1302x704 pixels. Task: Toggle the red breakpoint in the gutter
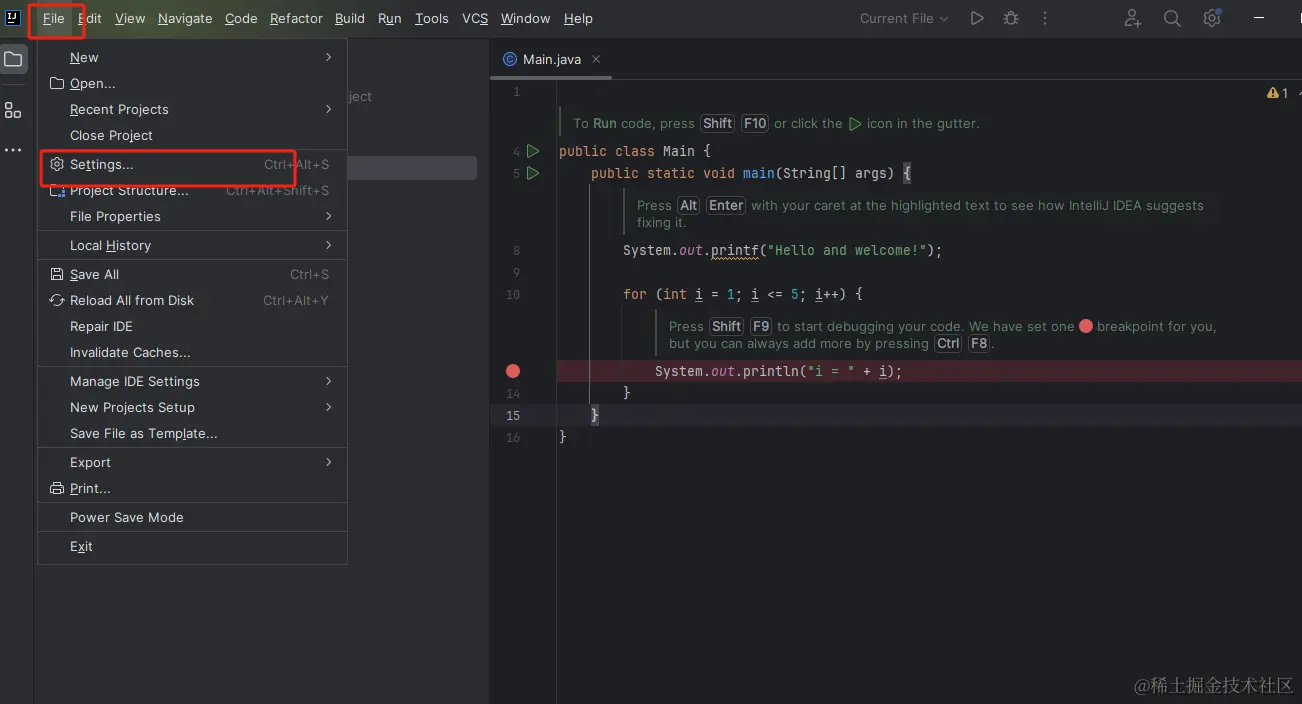point(513,371)
